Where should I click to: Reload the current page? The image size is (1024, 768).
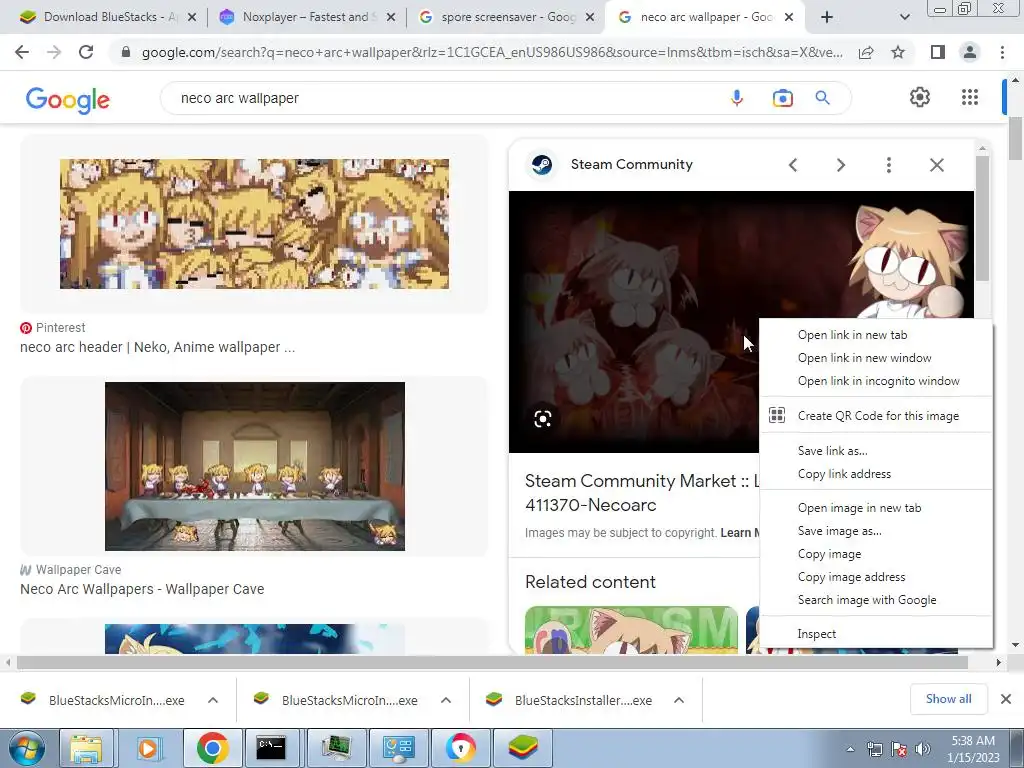(x=86, y=52)
